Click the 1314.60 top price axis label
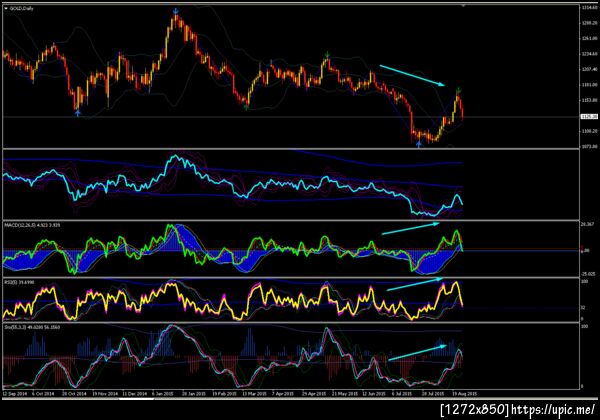This screenshot has height=420, width=600. point(589,8)
